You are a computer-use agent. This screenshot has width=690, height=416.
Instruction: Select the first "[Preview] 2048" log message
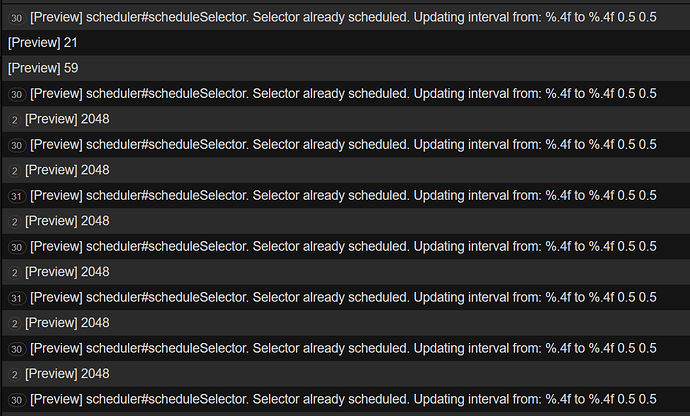pos(67,119)
